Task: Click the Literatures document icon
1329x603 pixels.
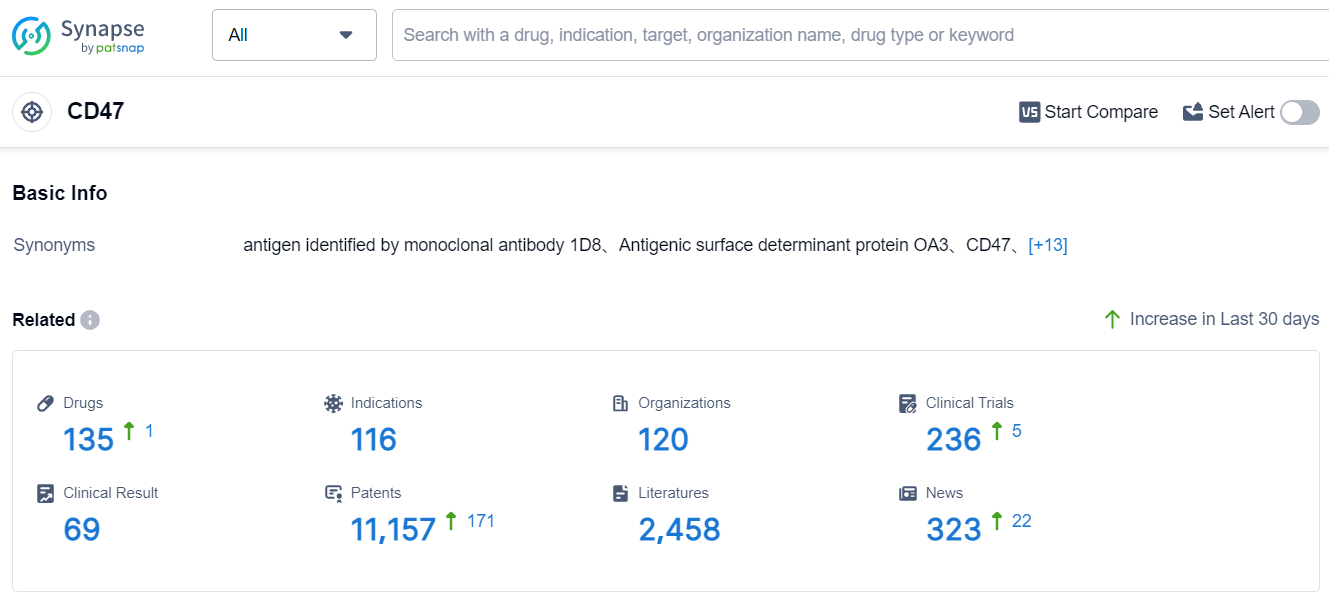Action: pos(620,493)
